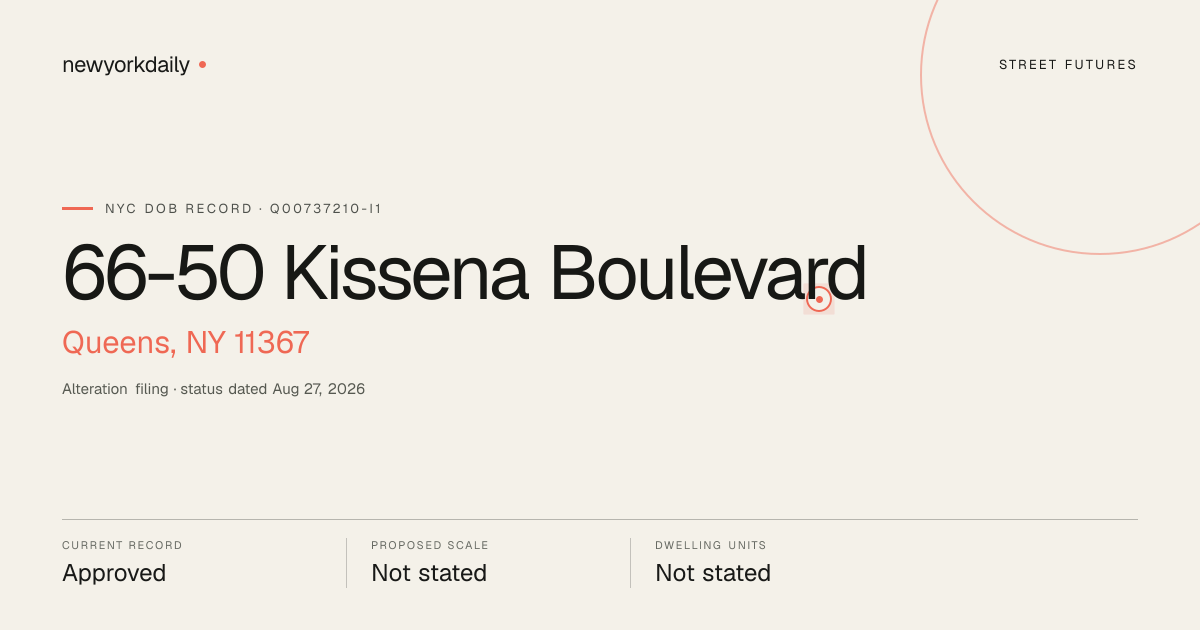Click the orange dot beside newyorkdaily

(202, 65)
